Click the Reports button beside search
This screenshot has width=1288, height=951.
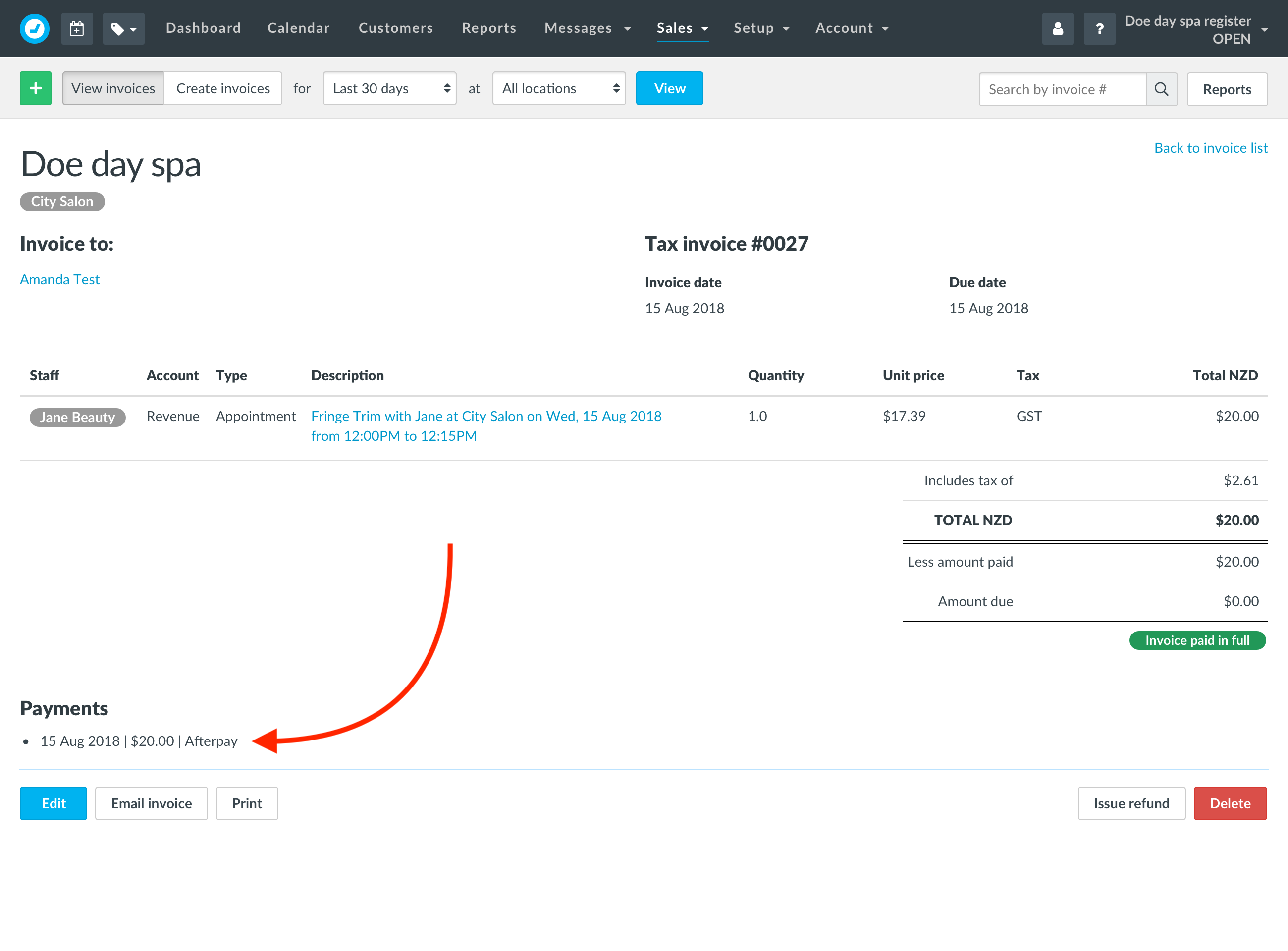pos(1227,89)
